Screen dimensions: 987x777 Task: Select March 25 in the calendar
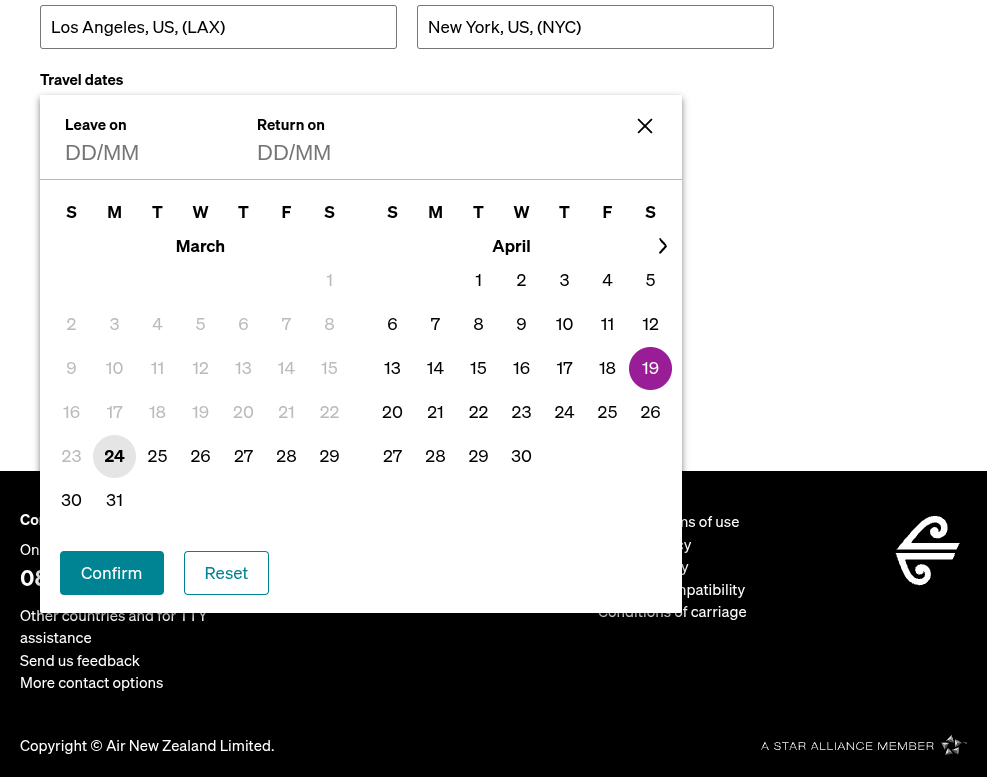tap(157, 457)
